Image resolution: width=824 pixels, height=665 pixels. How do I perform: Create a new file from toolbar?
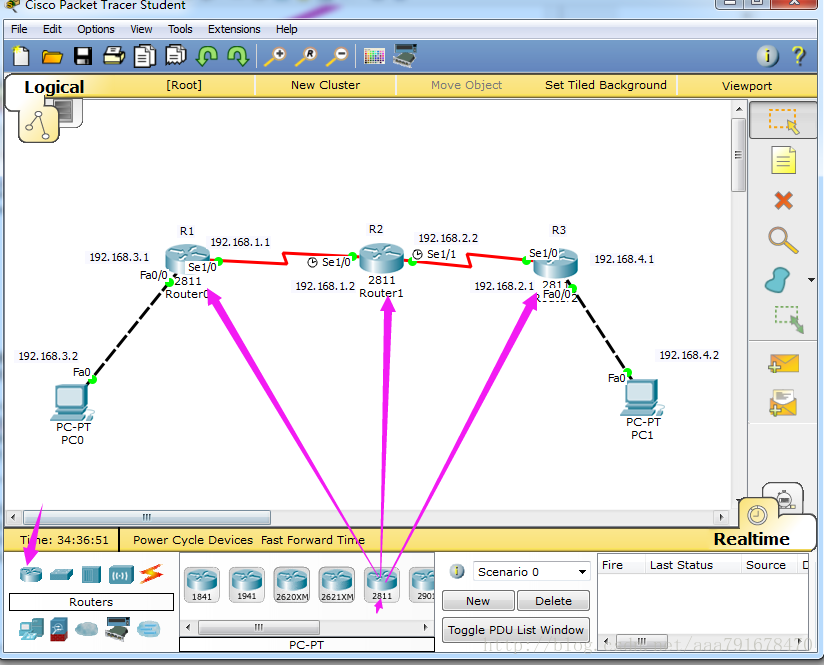coord(21,56)
